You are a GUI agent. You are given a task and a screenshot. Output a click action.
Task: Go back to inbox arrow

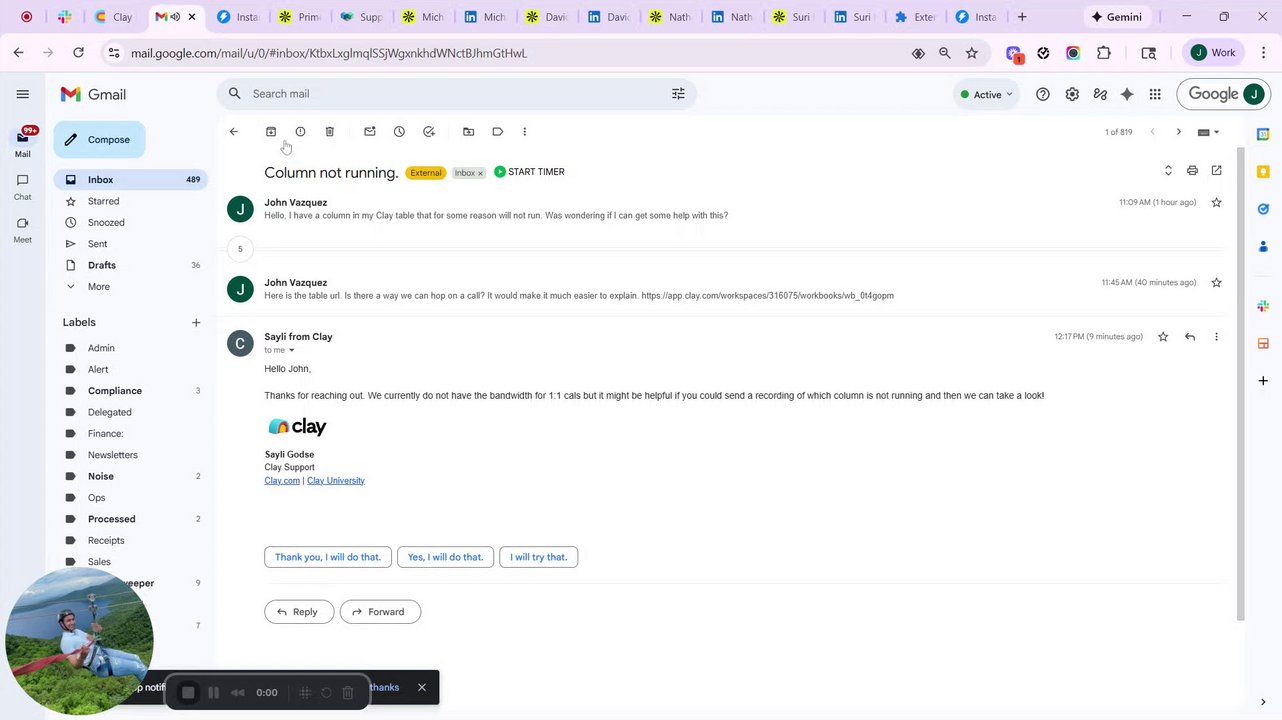(x=234, y=132)
